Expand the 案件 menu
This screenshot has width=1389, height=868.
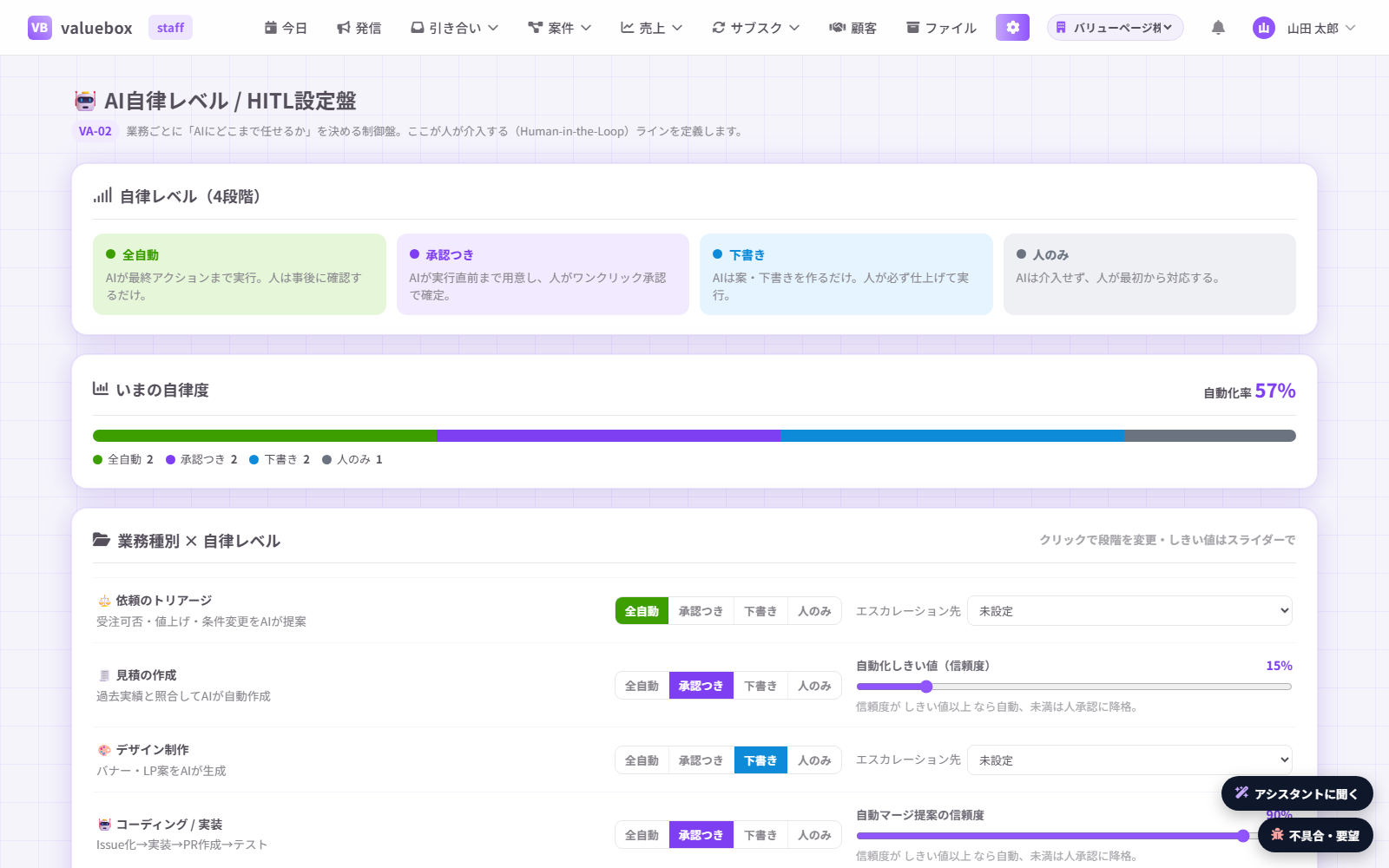[560, 28]
